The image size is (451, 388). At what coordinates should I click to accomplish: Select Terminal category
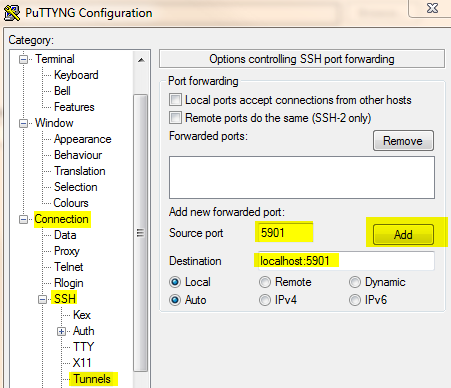[x=55, y=59]
